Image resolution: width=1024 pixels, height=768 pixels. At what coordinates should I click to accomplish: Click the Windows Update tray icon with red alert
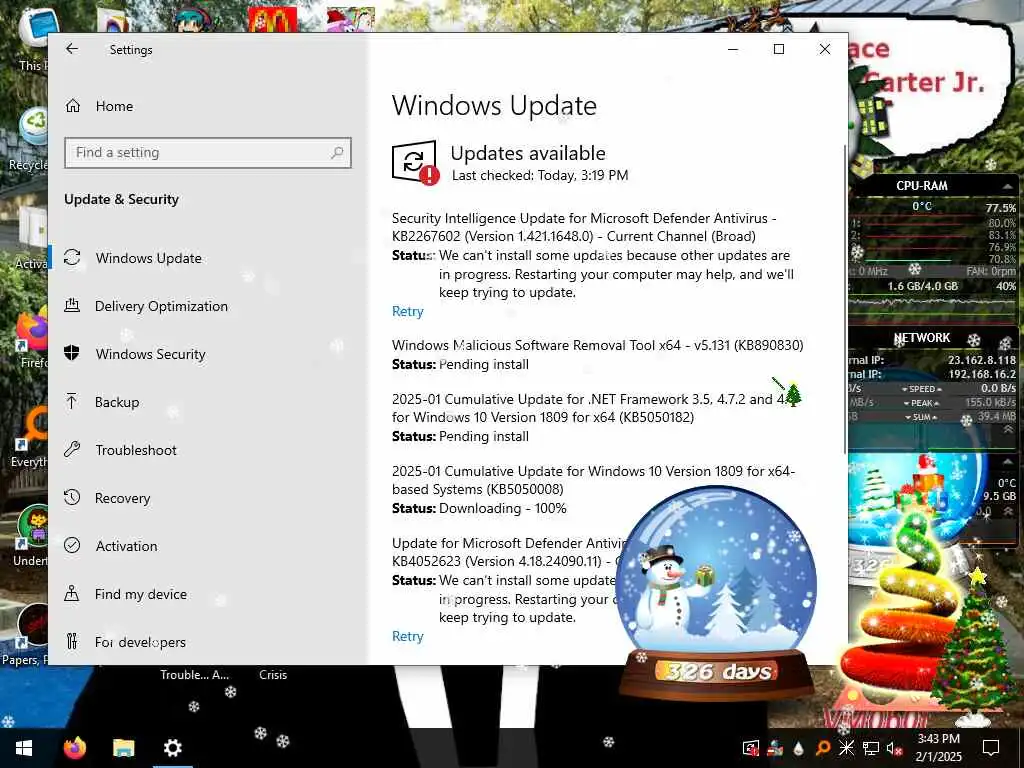tap(751, 748)
